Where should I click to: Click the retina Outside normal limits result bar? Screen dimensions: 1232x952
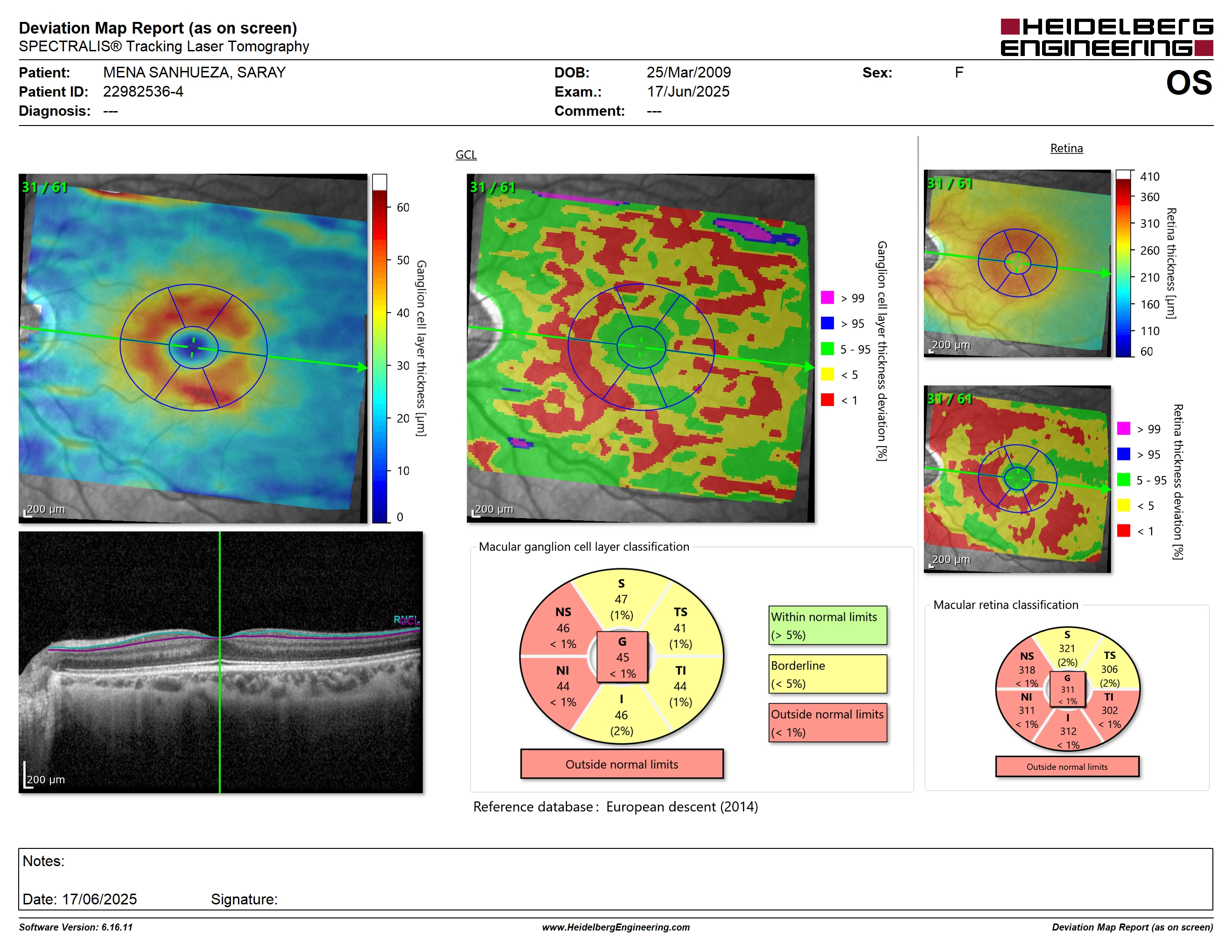1067,766
